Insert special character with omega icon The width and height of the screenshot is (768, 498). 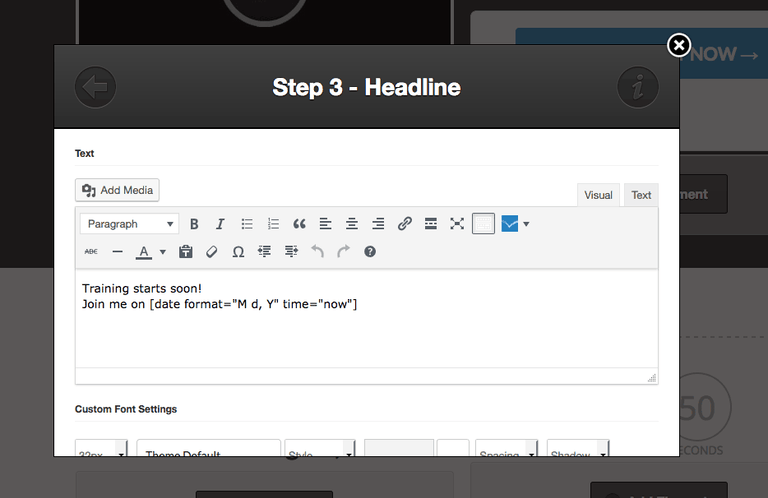[238, 252]
